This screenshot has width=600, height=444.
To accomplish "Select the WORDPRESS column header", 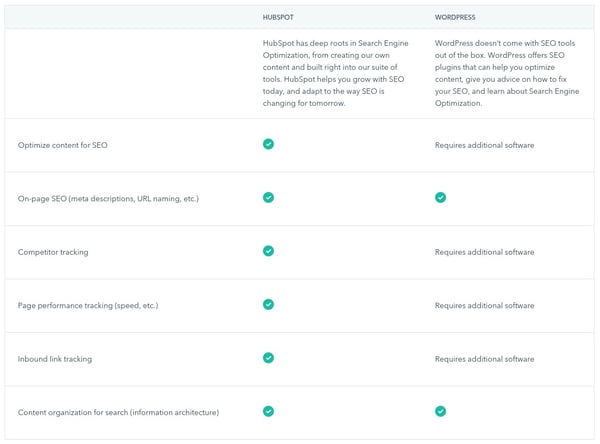I will point(455,17).
